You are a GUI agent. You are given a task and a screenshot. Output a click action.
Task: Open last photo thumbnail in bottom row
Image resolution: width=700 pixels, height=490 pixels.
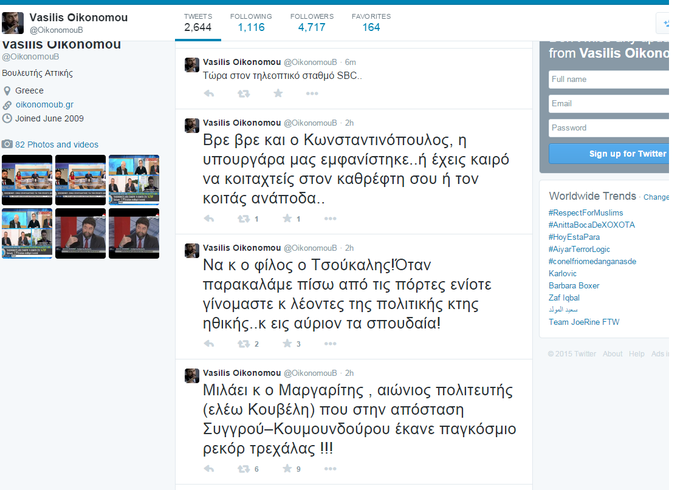(134, 233)
